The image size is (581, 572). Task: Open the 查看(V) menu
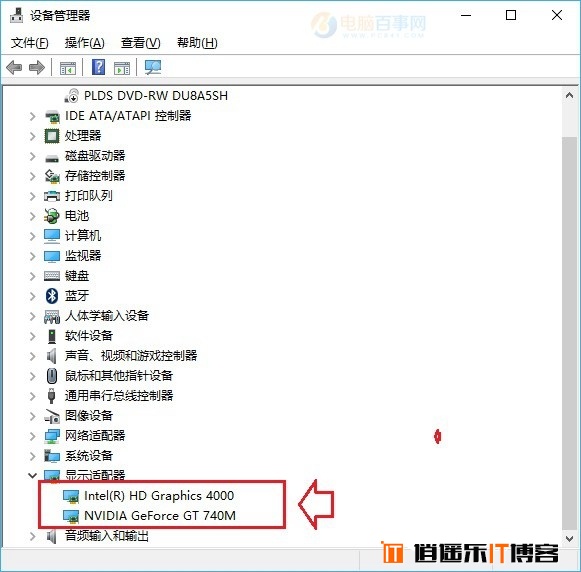coord(141,43)
